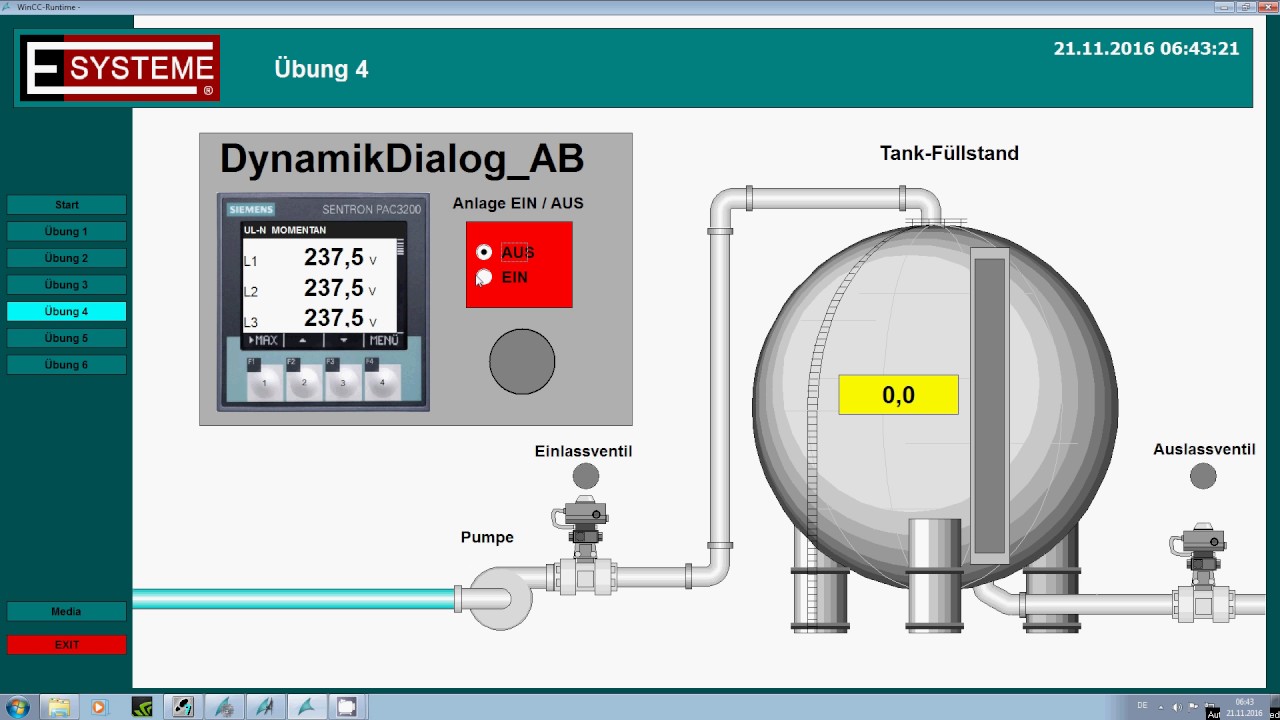Click the up arrow softkey on PAC3200
Viewport: 1280px width, 720px height.
[303, 341]
